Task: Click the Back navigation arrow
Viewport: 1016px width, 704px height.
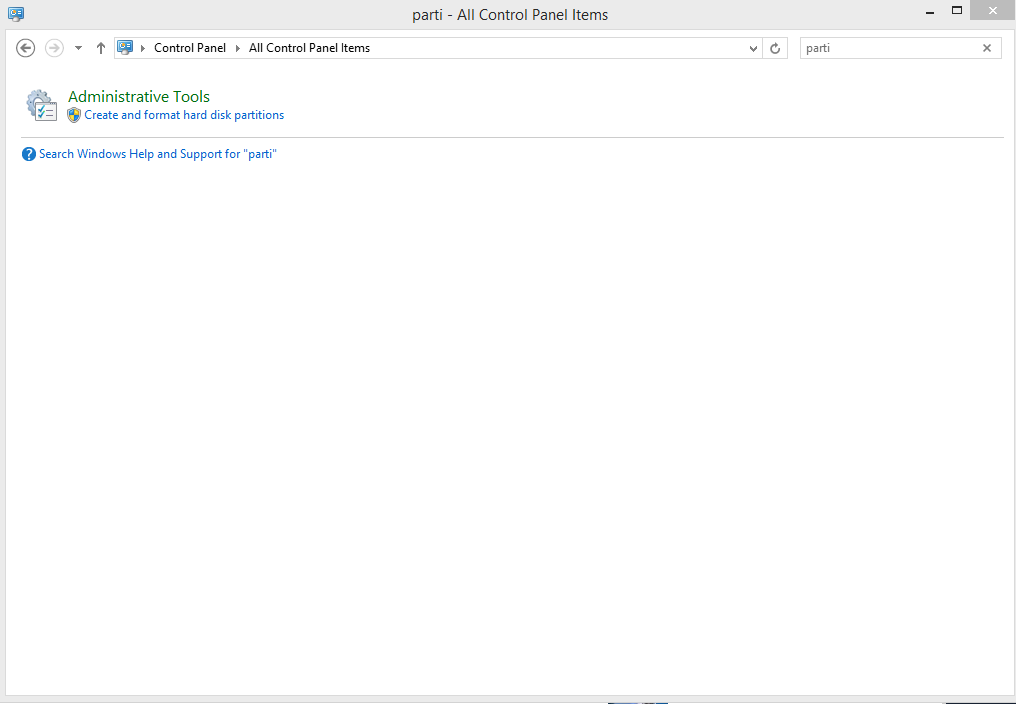Action: pyautogui.click(x=25, y=48)
